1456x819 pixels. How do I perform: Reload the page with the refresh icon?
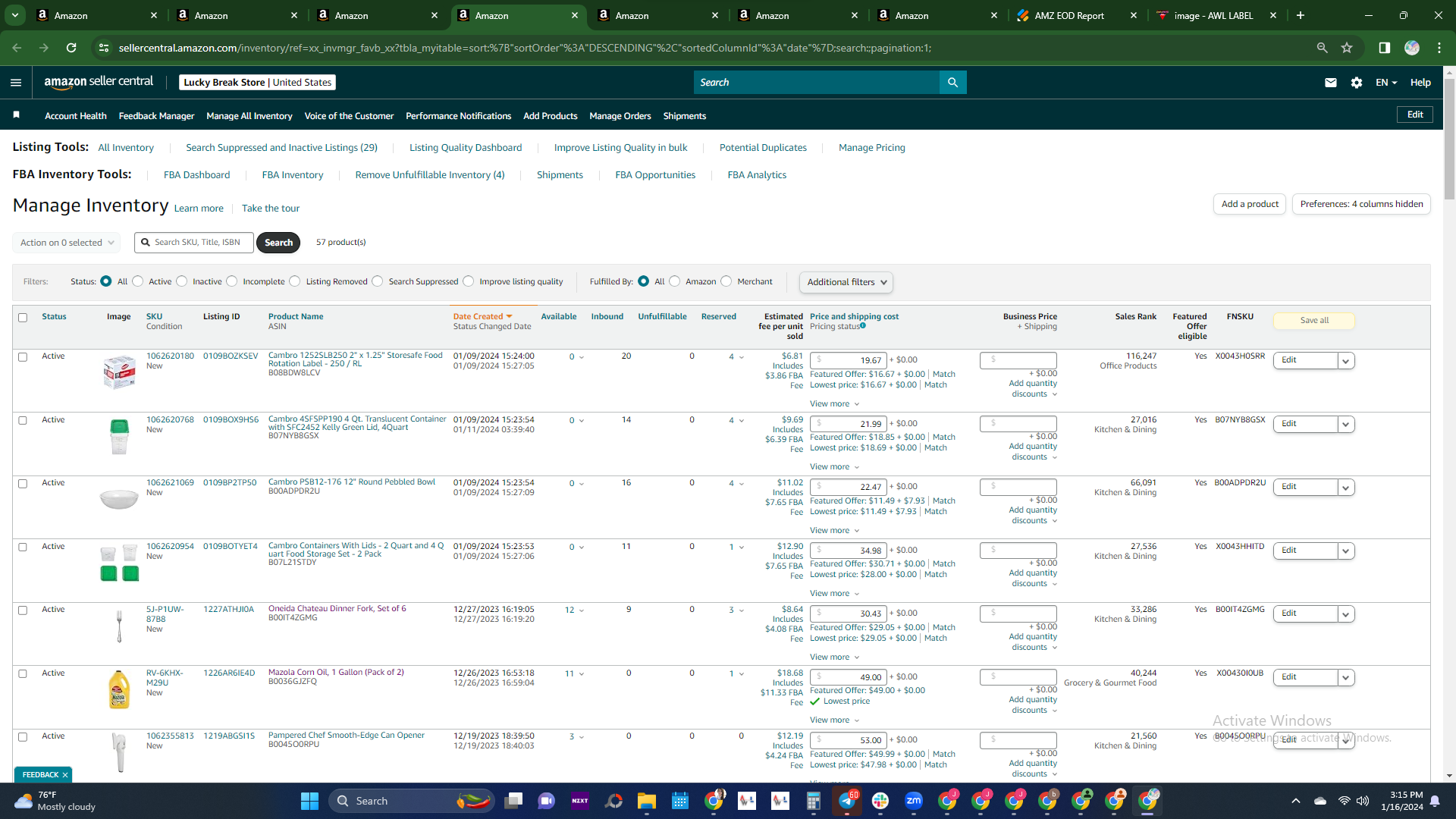(x=71, y=48)
